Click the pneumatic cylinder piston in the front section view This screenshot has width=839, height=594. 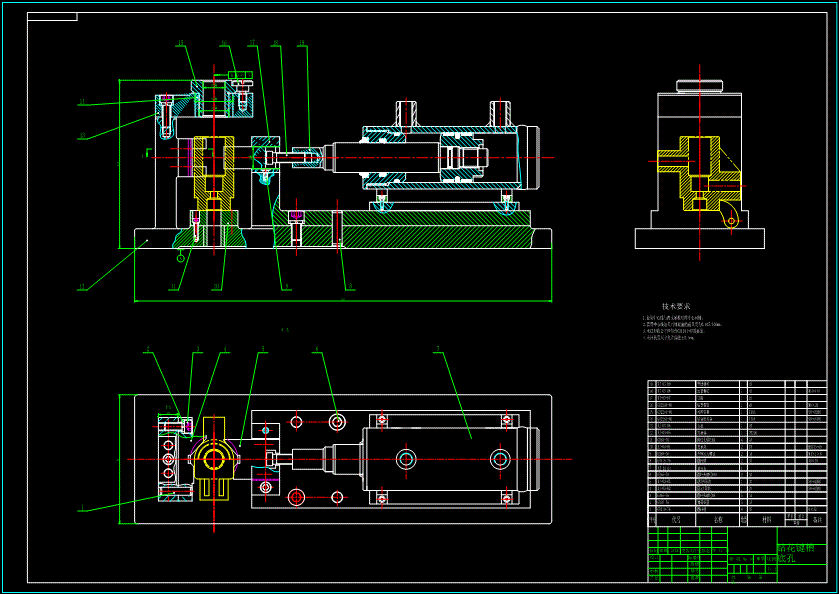click(464, 157)
